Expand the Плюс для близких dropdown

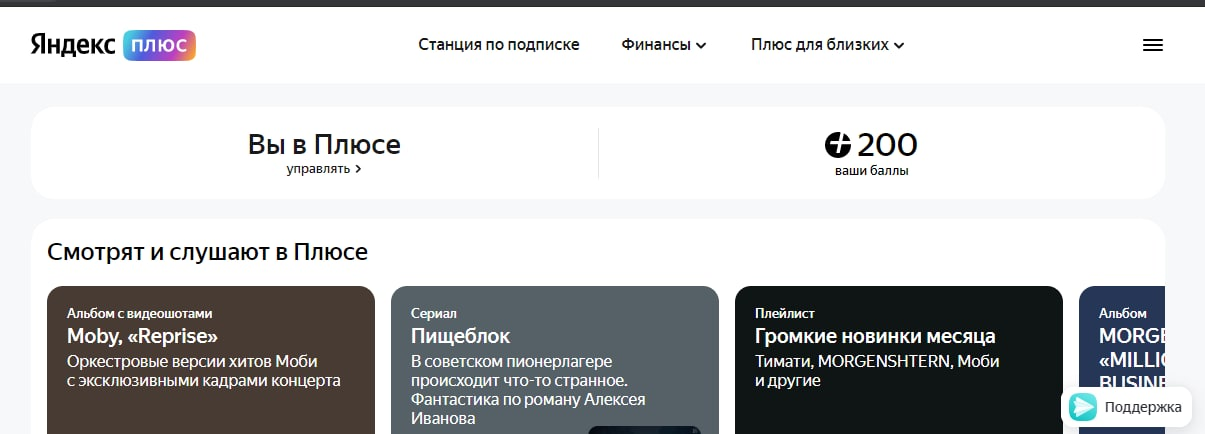[x=828, y=45]
